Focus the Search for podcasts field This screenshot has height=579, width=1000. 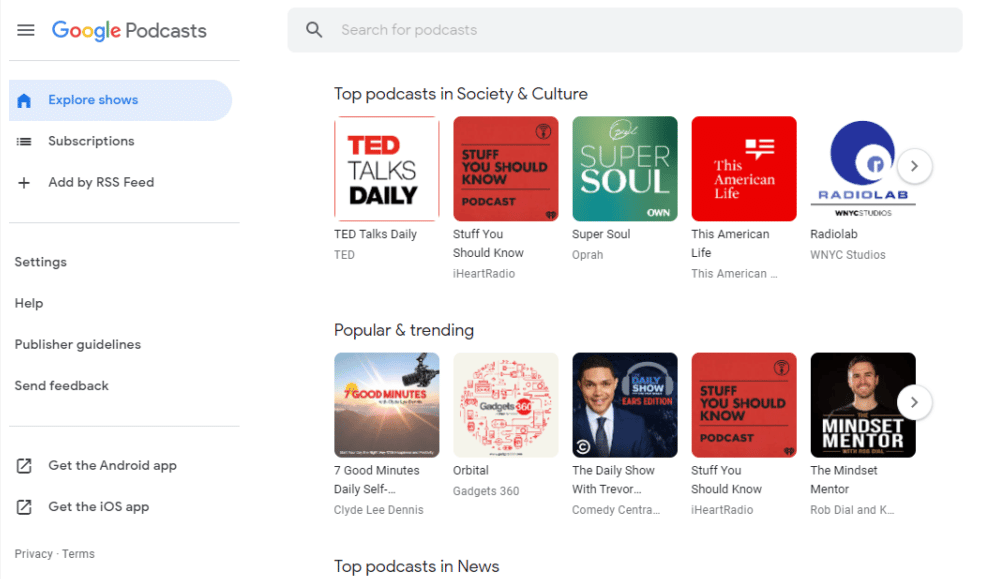625,30
